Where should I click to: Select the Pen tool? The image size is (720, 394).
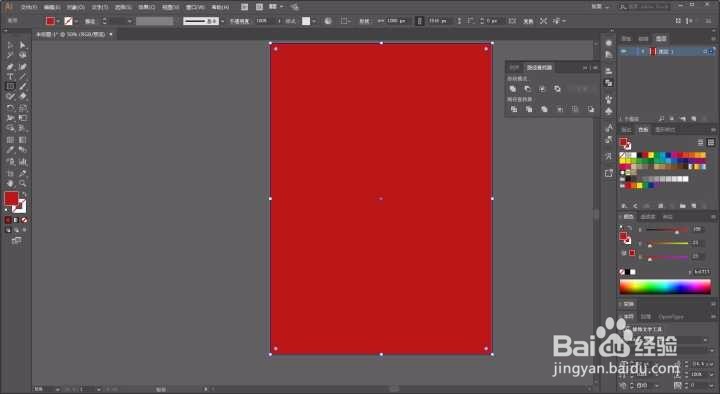click(x=11, y=67)
